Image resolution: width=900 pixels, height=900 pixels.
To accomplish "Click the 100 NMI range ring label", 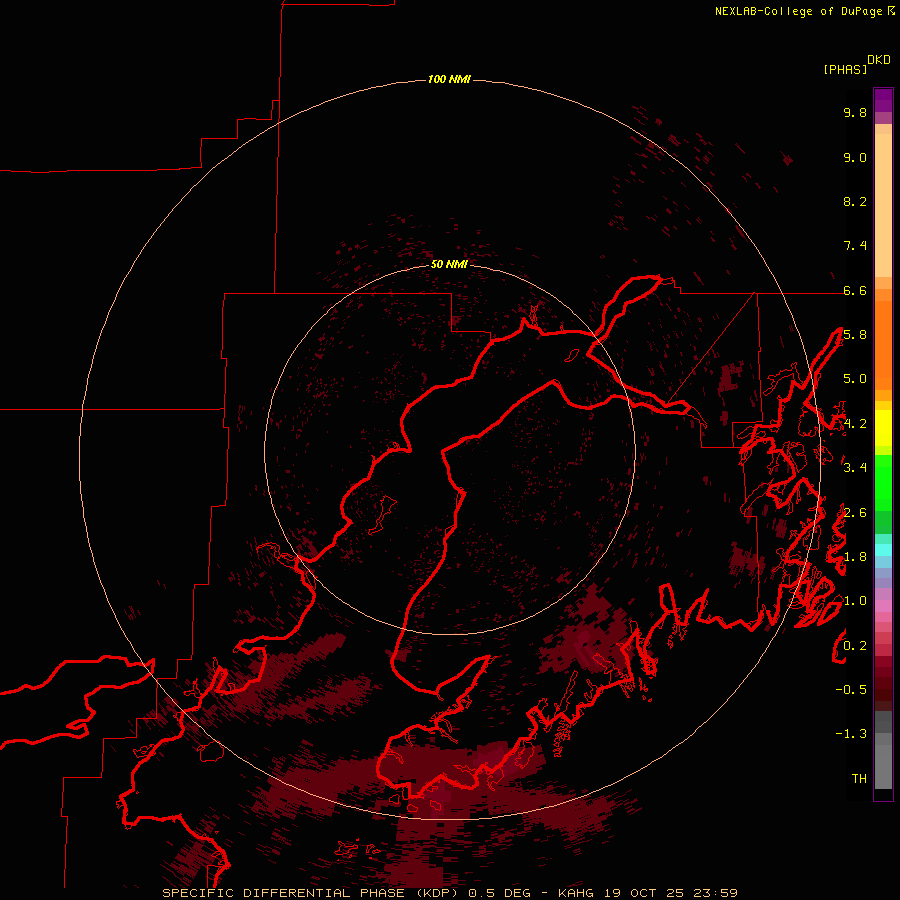I will coord(449,79).
